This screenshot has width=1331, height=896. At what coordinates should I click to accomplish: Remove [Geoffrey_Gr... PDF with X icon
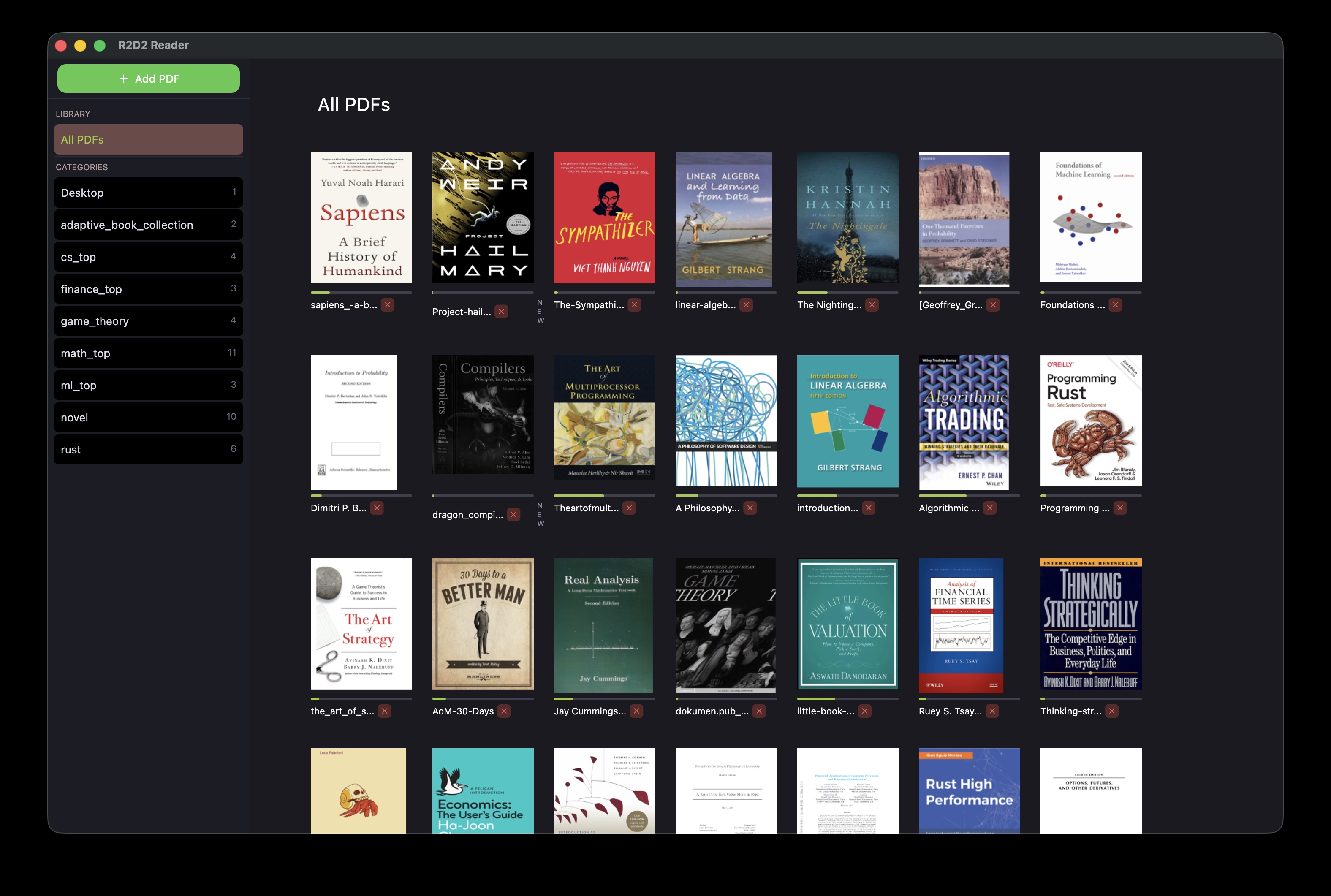tap(993, 304)
